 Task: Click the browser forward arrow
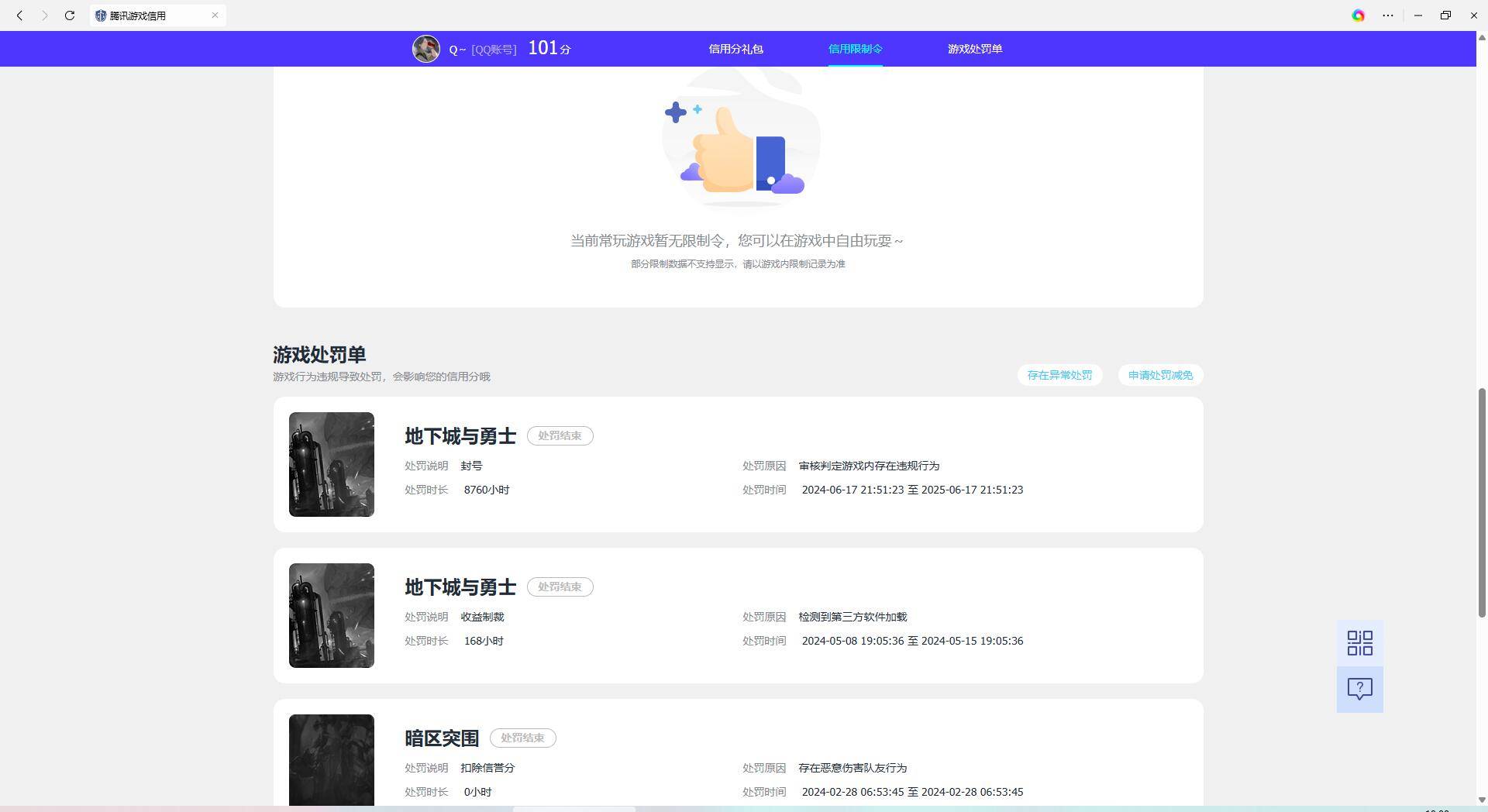(44, 15)
